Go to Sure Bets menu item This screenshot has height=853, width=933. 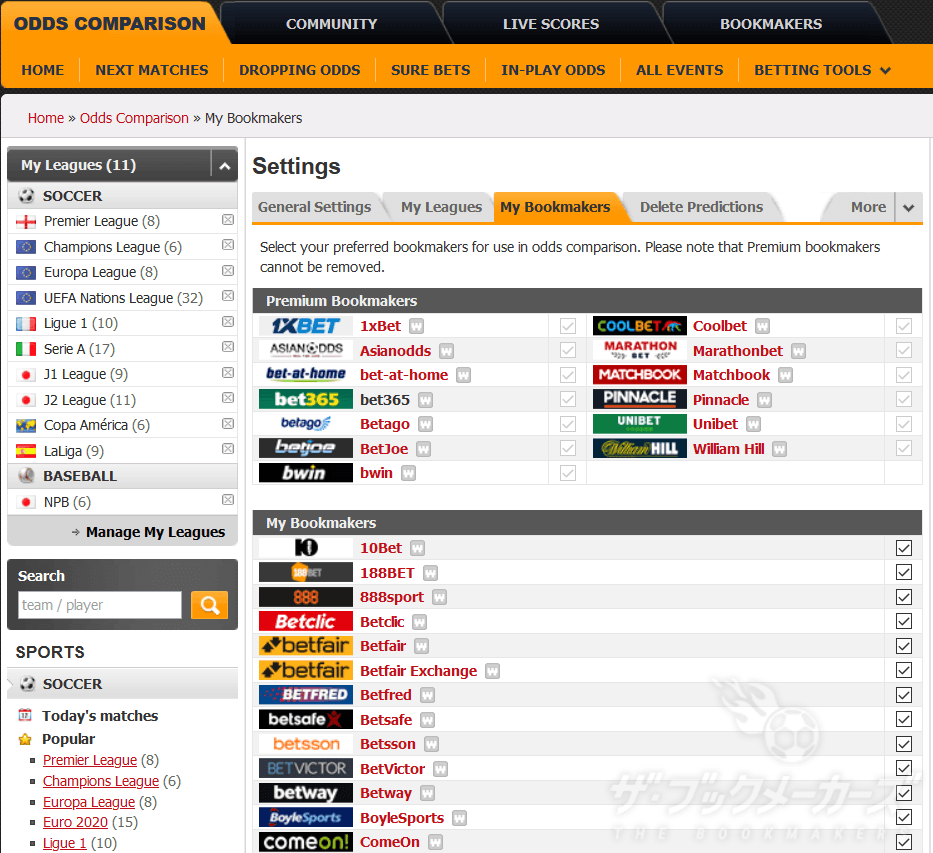430,70
